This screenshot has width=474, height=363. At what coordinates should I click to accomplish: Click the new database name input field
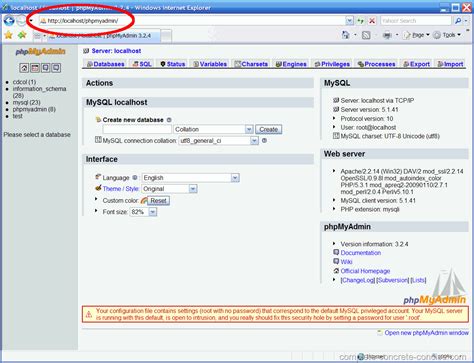pos(137,129)
